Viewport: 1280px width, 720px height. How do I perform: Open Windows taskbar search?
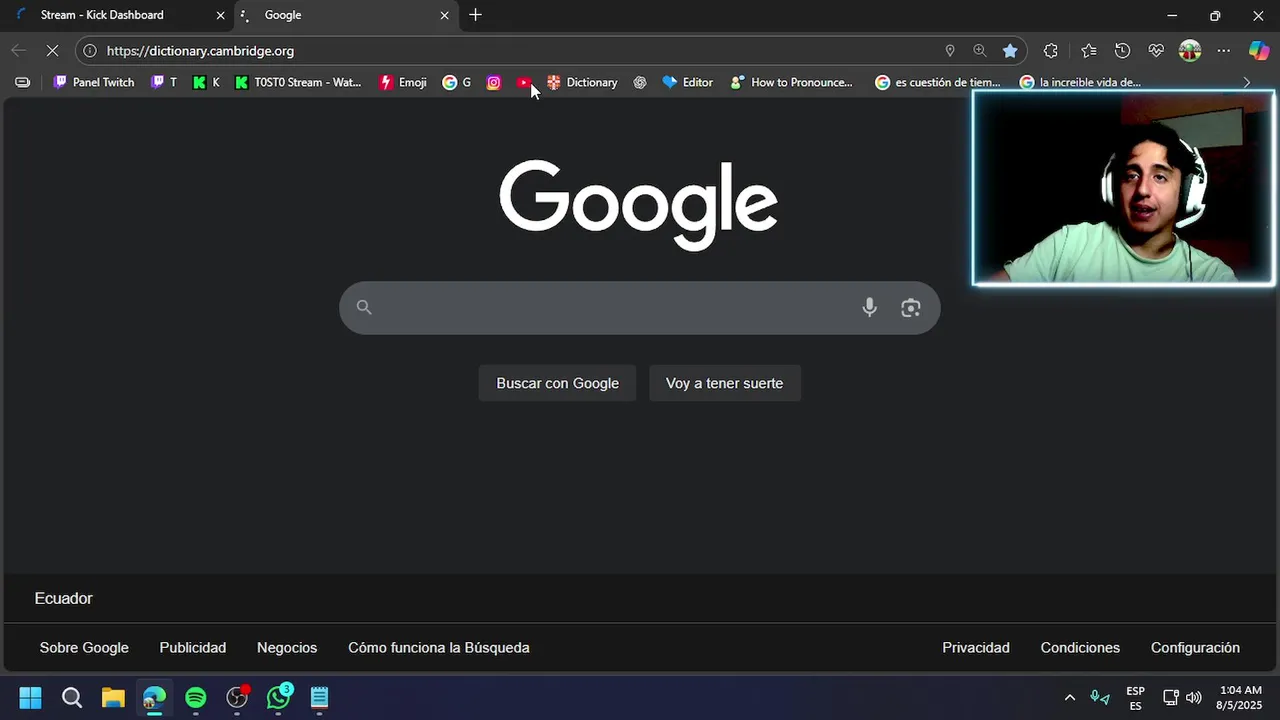point(72,697)
